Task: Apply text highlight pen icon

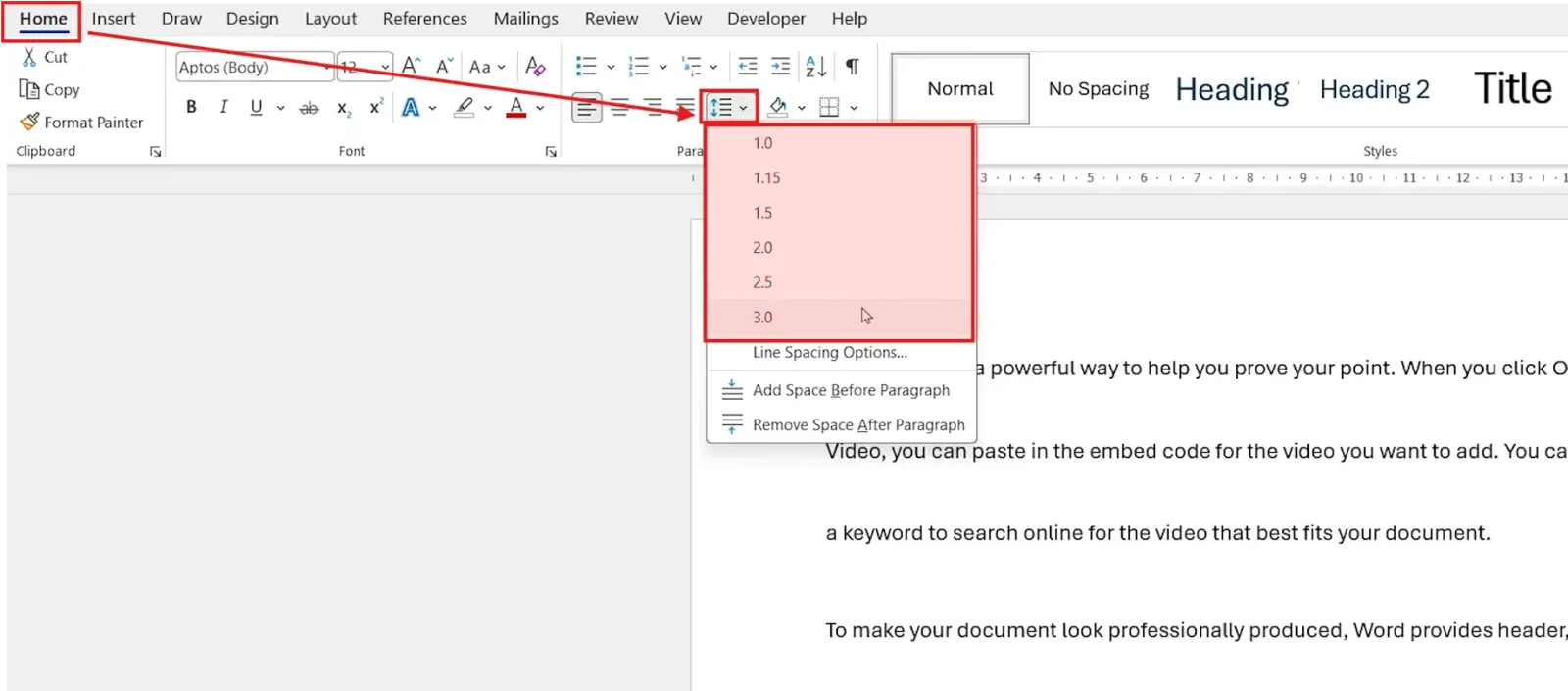Action: [465, 107]
